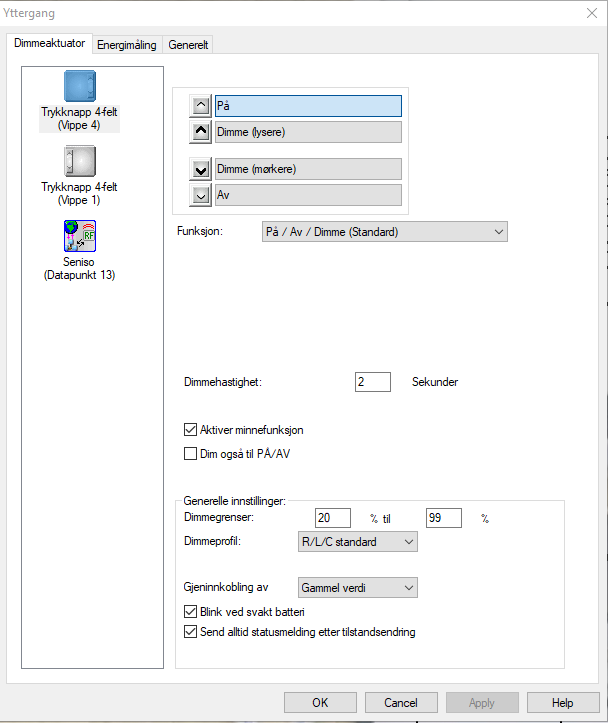Click the down arrow icon beside Av
Viewport: 608px width, 723px height.
pyautogui.click(x=201, y=195)
